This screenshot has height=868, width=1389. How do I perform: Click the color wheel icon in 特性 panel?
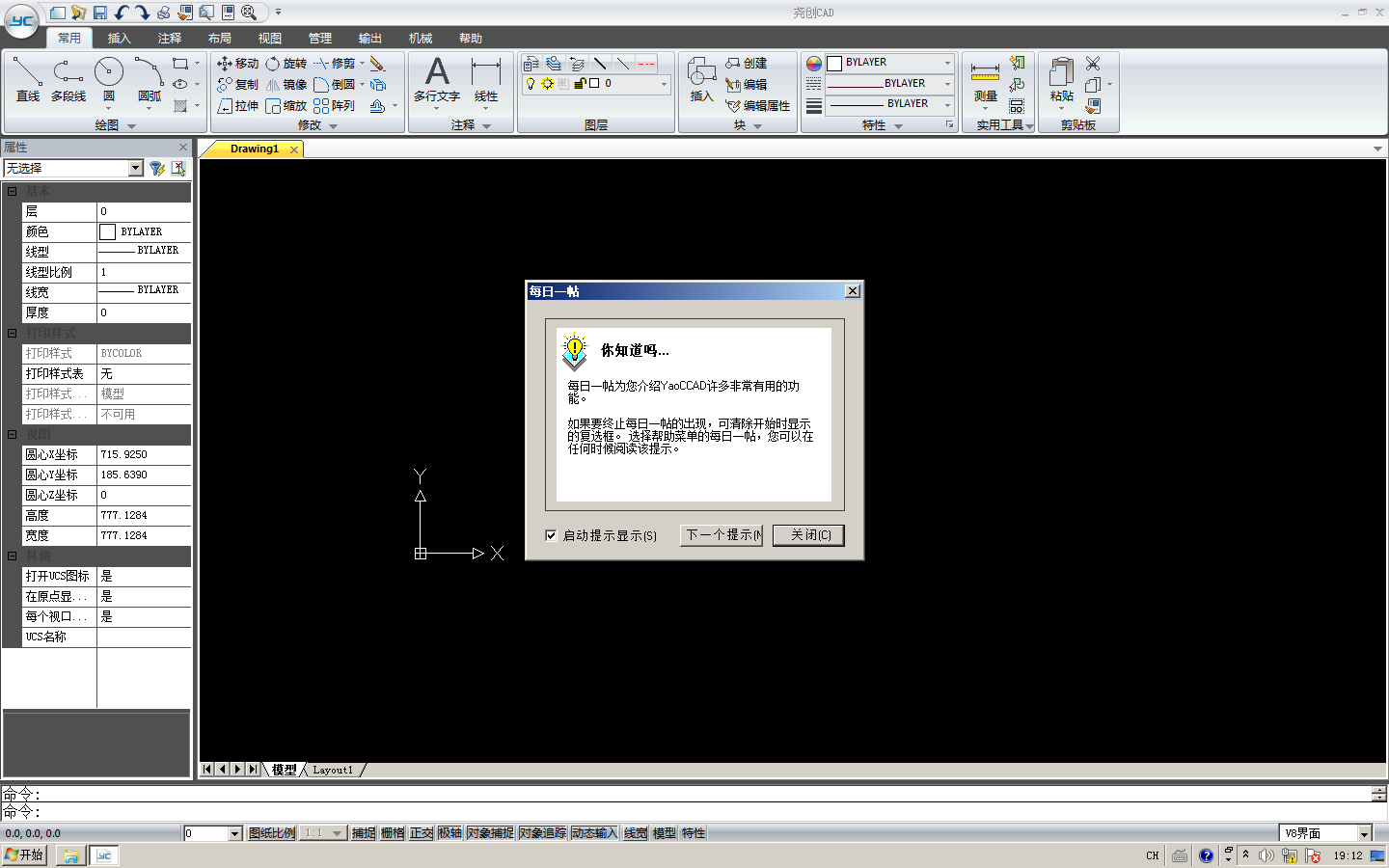coord(814,64)
